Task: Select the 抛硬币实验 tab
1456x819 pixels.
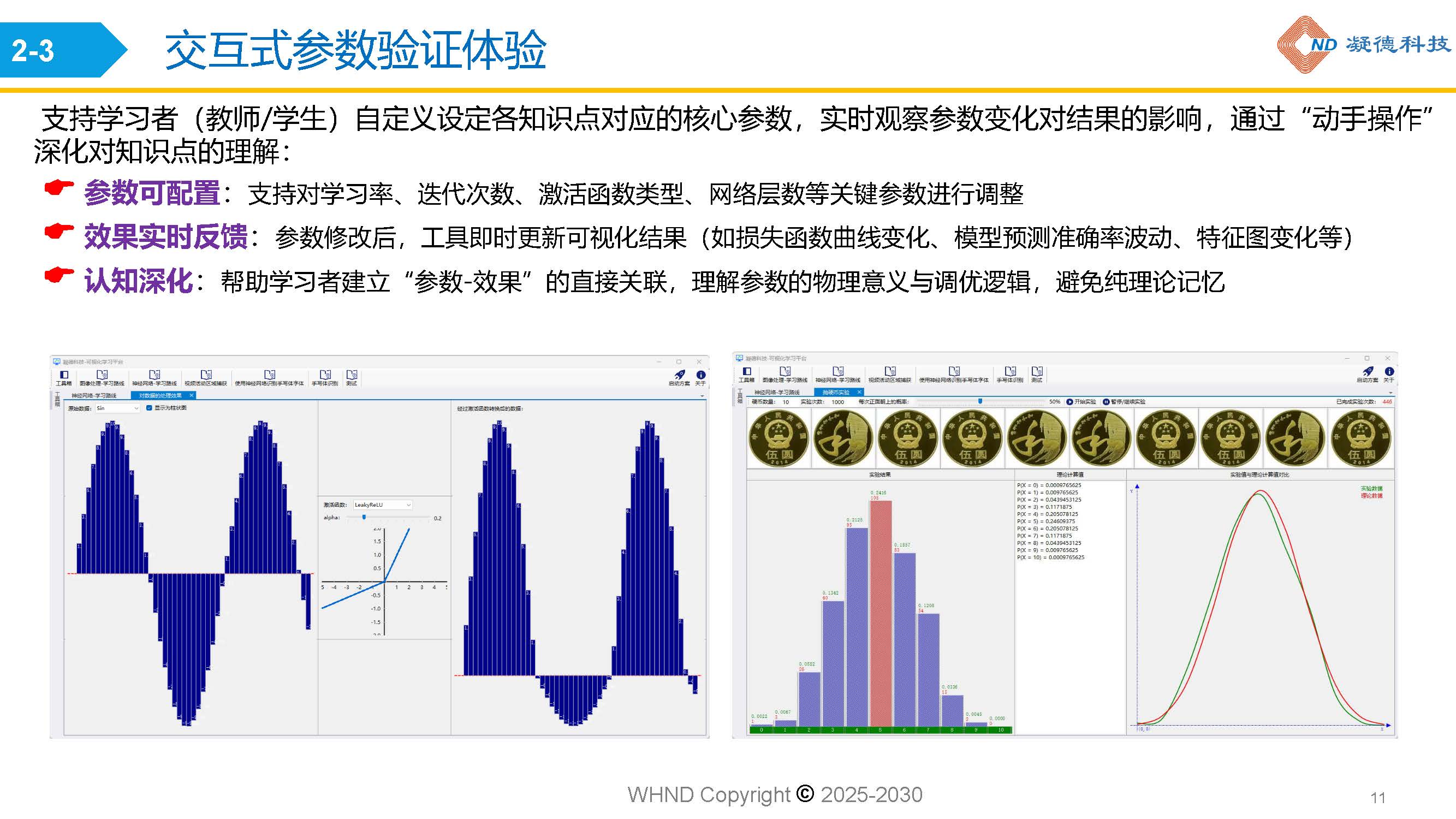Action: click(x=835, y=391)
